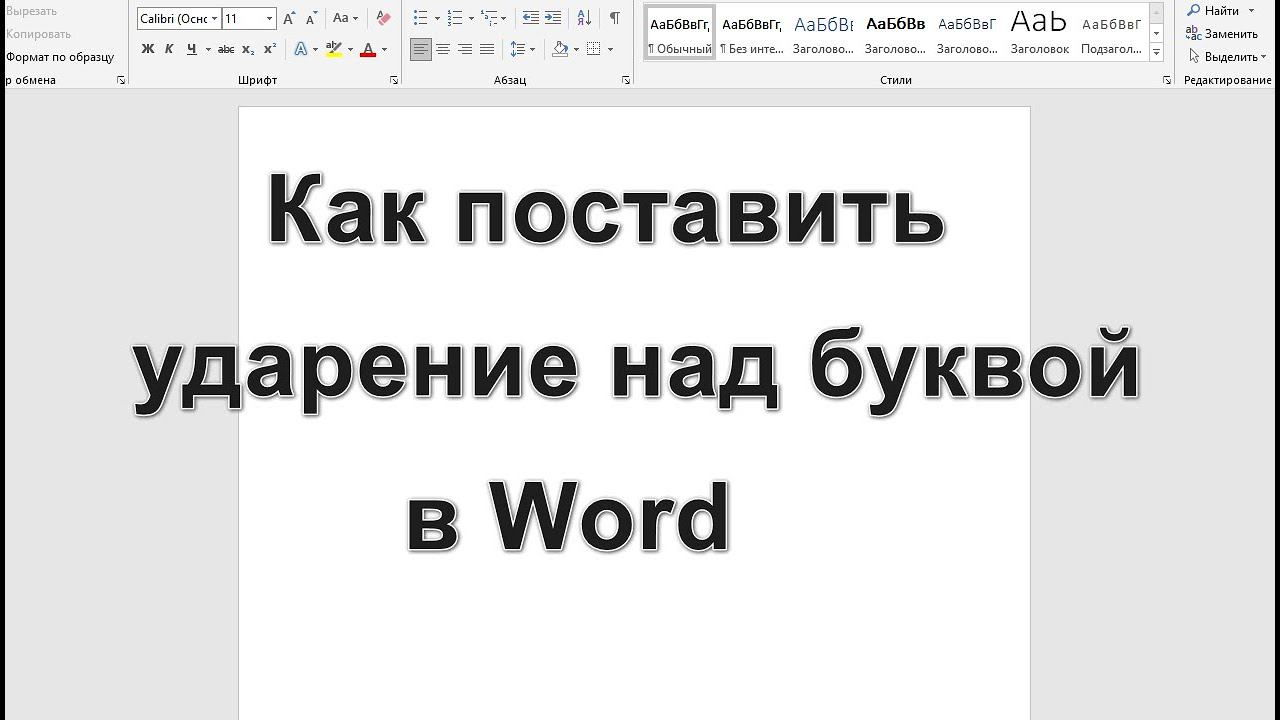Open the font size dropdown
The image size is (1280, 720).
pos(269,18)
